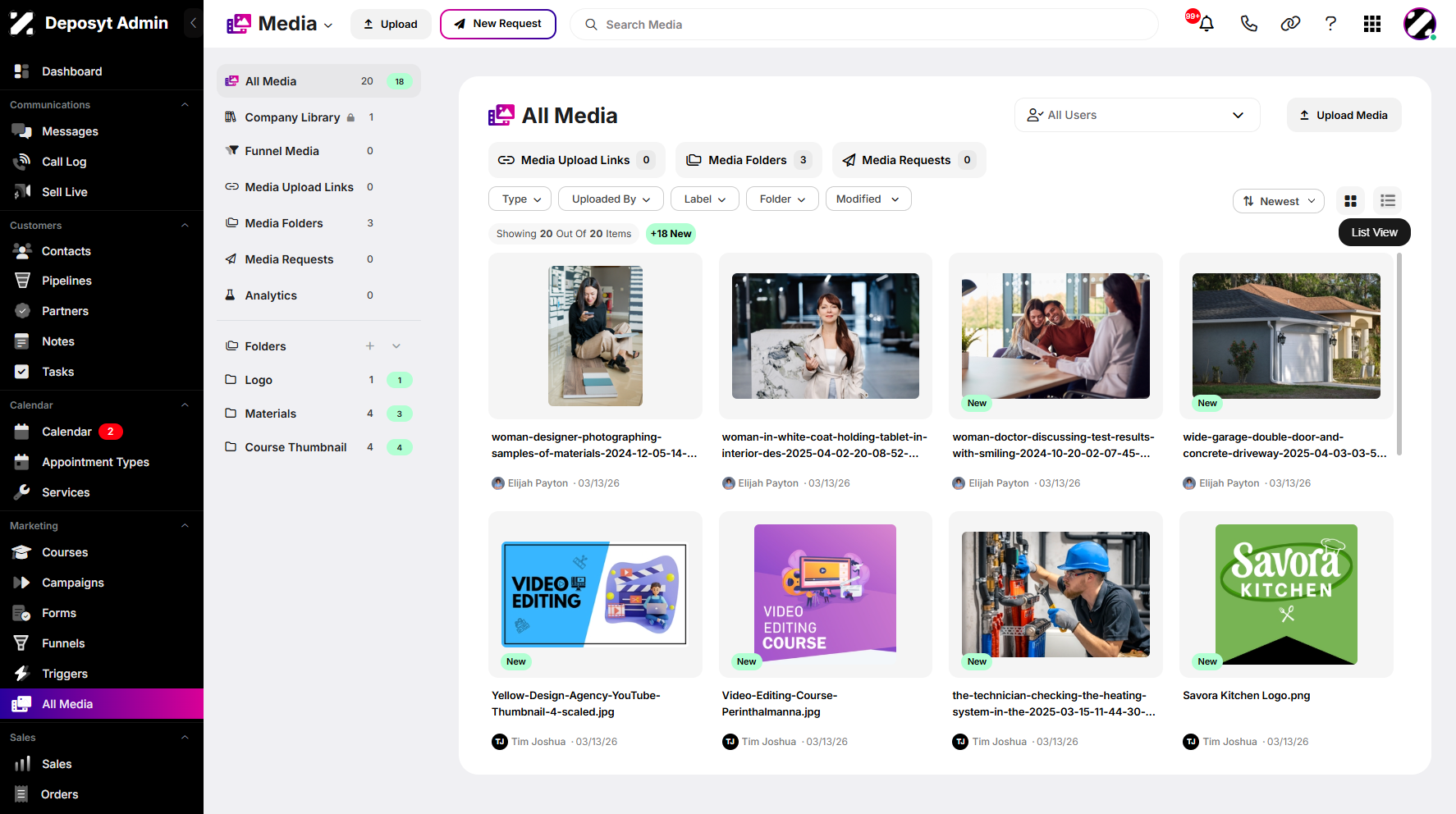Collapse the Customers section
This screenshot has width=1456, height=814.
tap(185, 226)
